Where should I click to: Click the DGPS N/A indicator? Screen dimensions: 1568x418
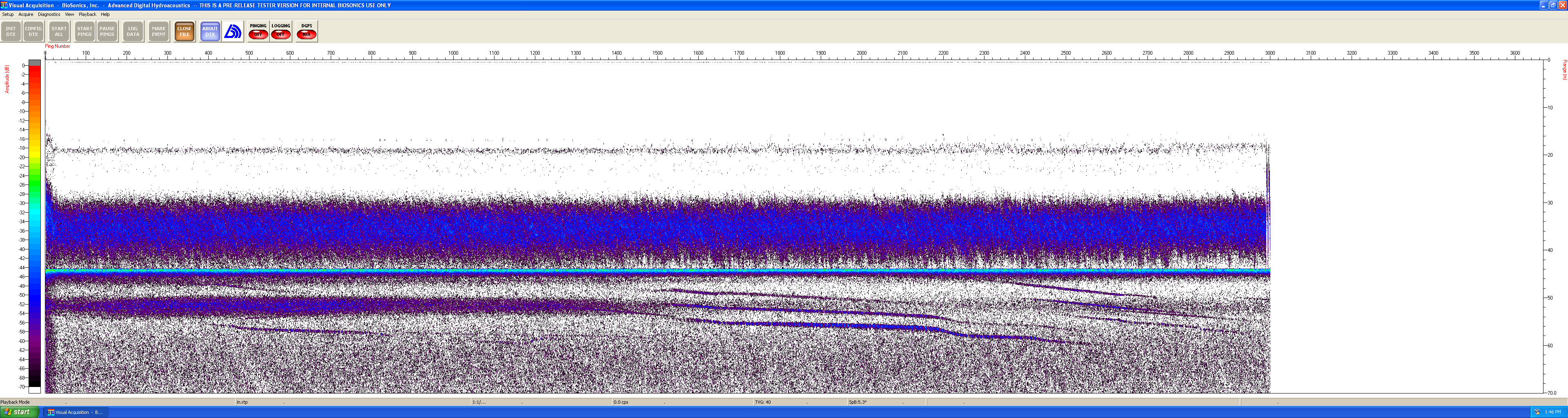click(306, 32)
